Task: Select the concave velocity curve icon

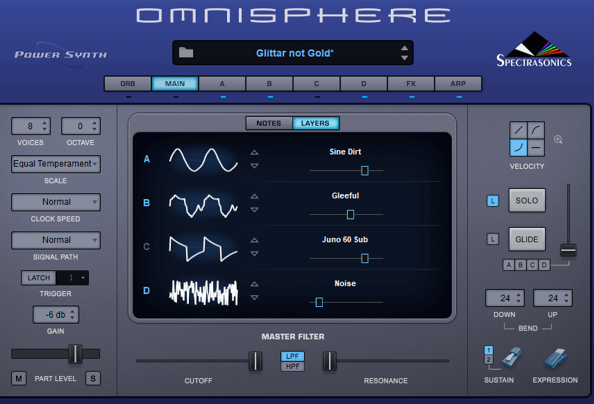Action: click(518, 147)
